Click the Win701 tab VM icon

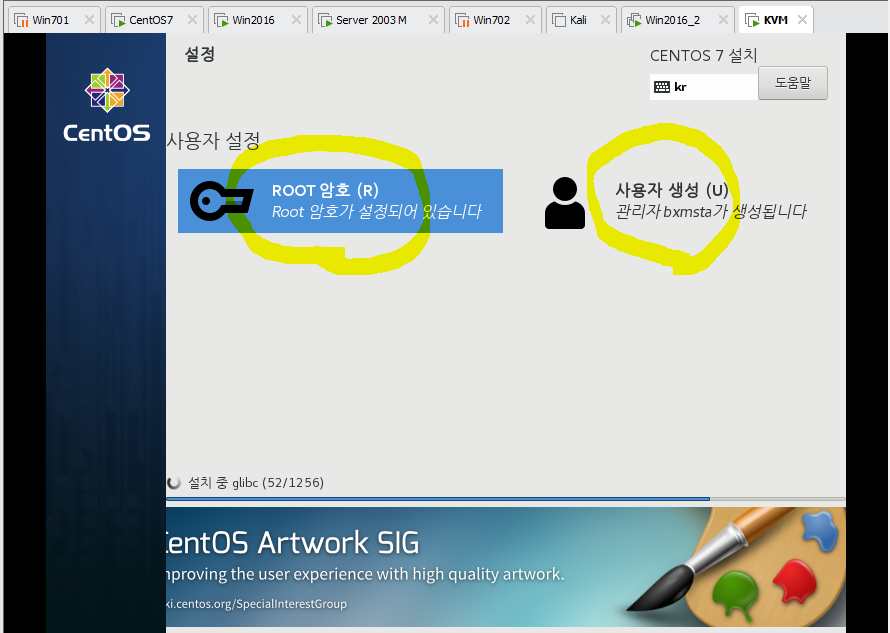pyautogui.click(x=21, y=20)
